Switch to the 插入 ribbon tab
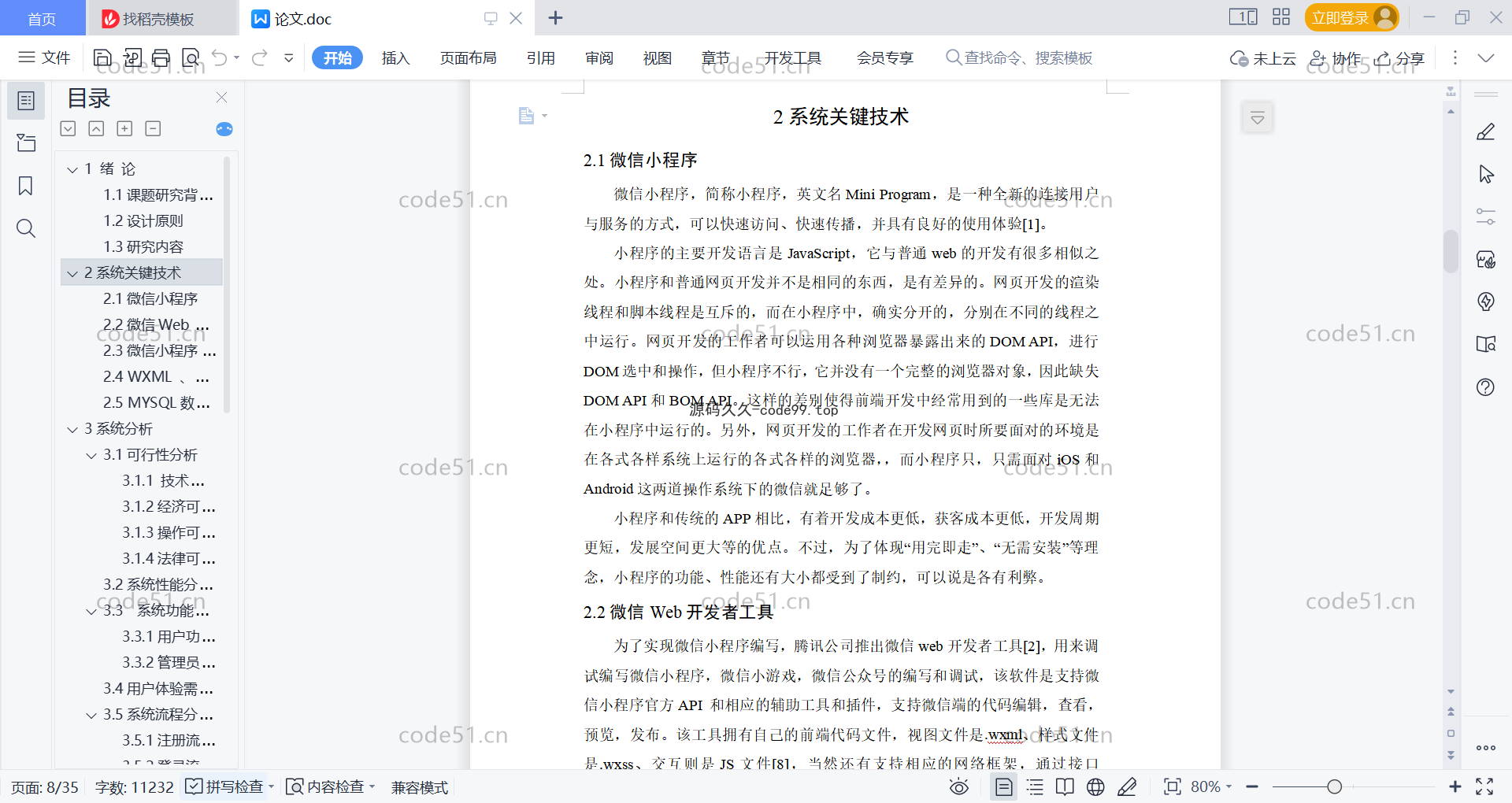Image resolution: width=1512 pixels, height=803 pixels. [x=395, y=57]
